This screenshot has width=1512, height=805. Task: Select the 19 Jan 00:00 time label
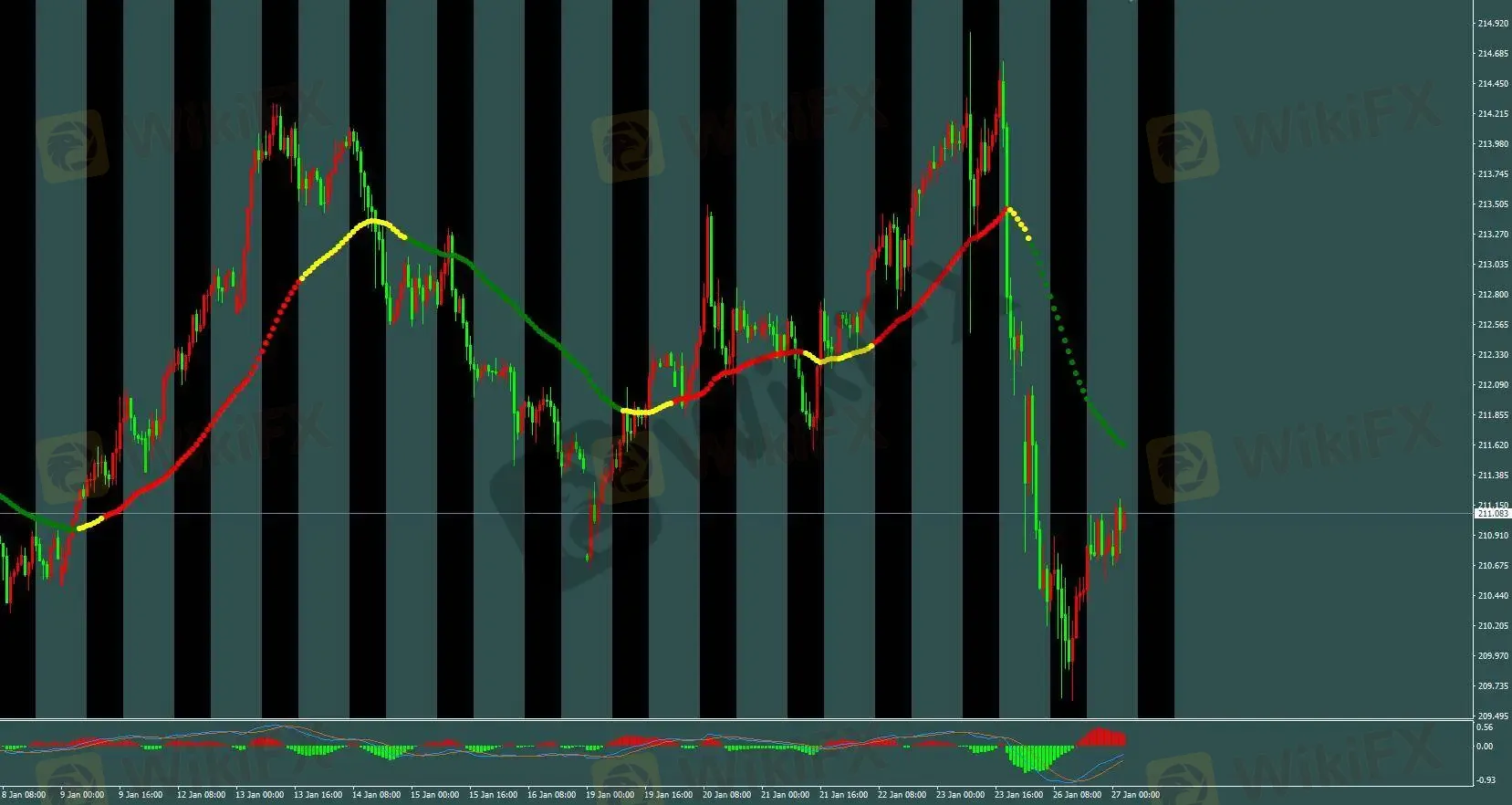(610, 795)
